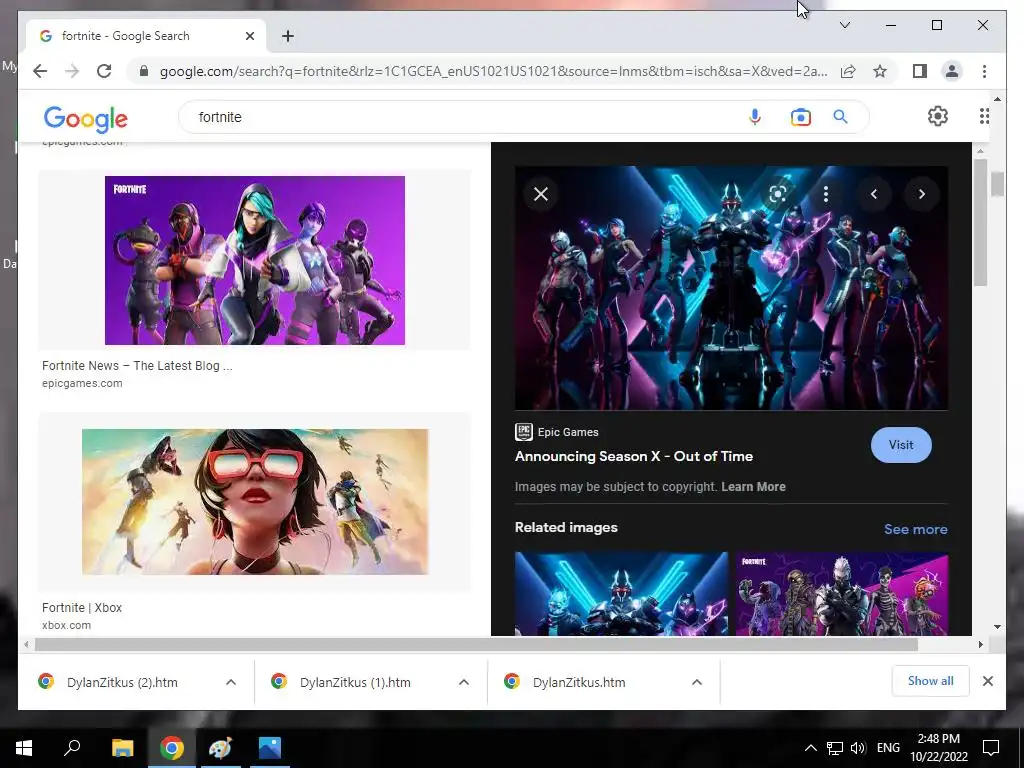Open preview panel more options menu
1024x768 pixels.
click(826, 194)
